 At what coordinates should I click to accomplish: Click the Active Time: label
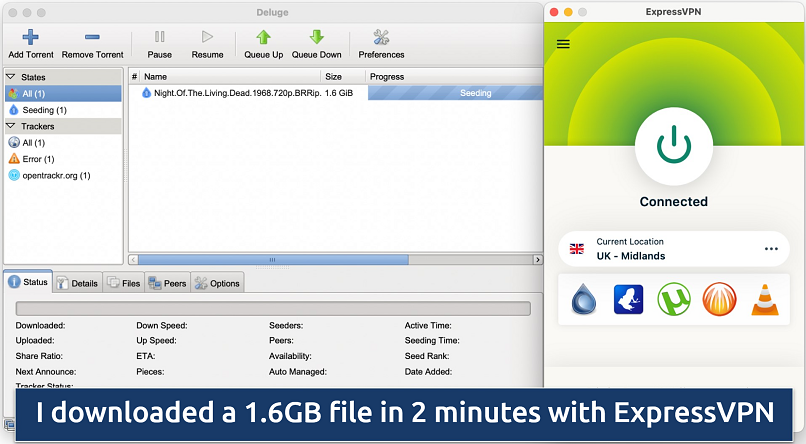[428, 325]
